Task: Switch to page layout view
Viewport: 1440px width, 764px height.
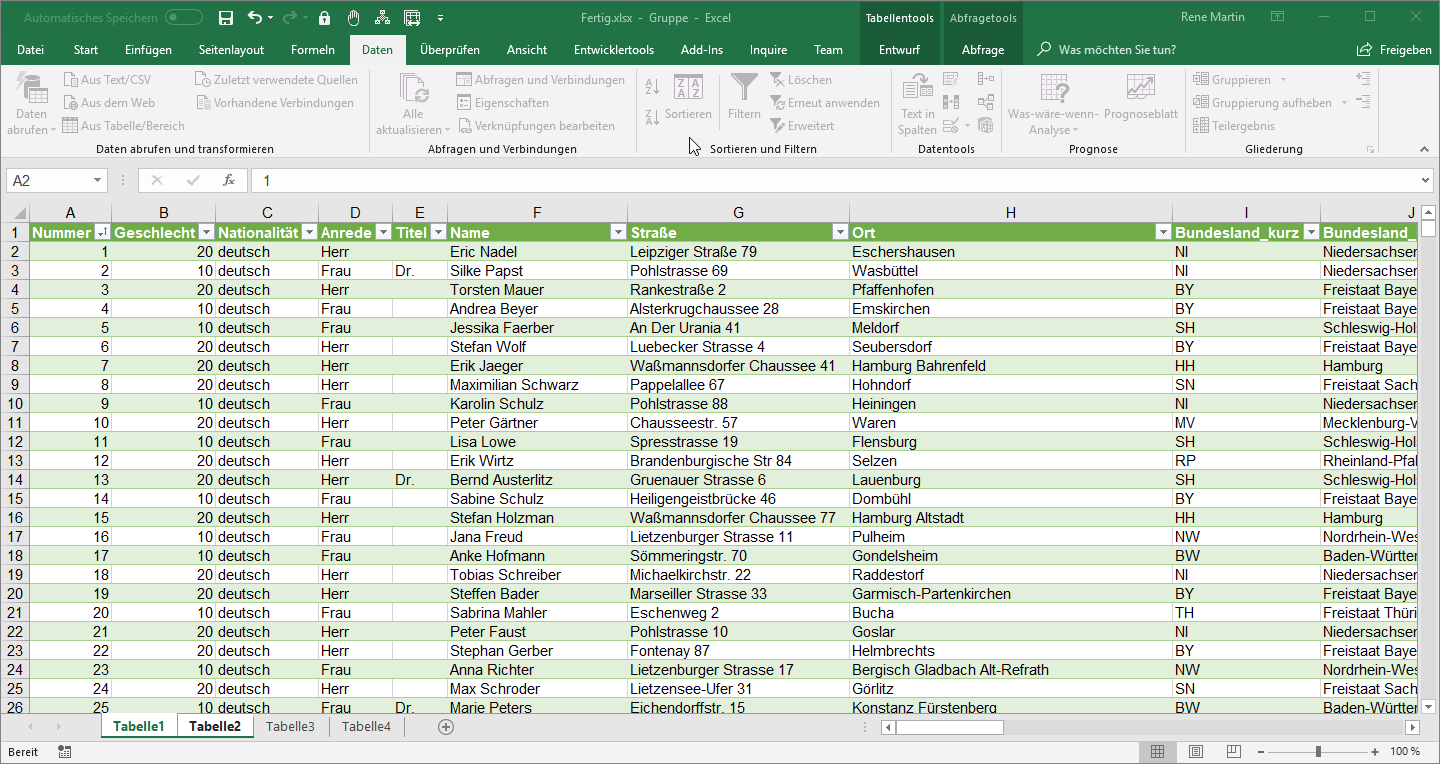Action: click(1195, 751)
